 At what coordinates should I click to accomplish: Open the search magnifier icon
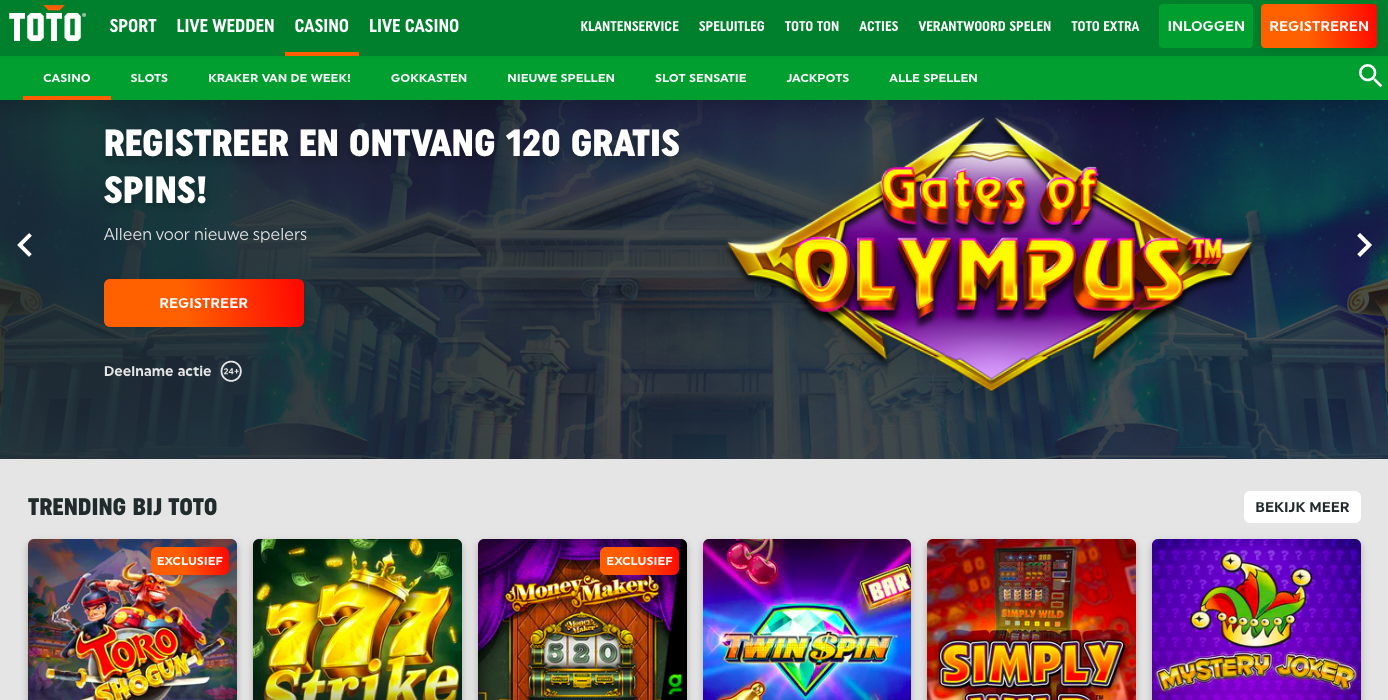pyautogui.click(x=1369, y=76)
